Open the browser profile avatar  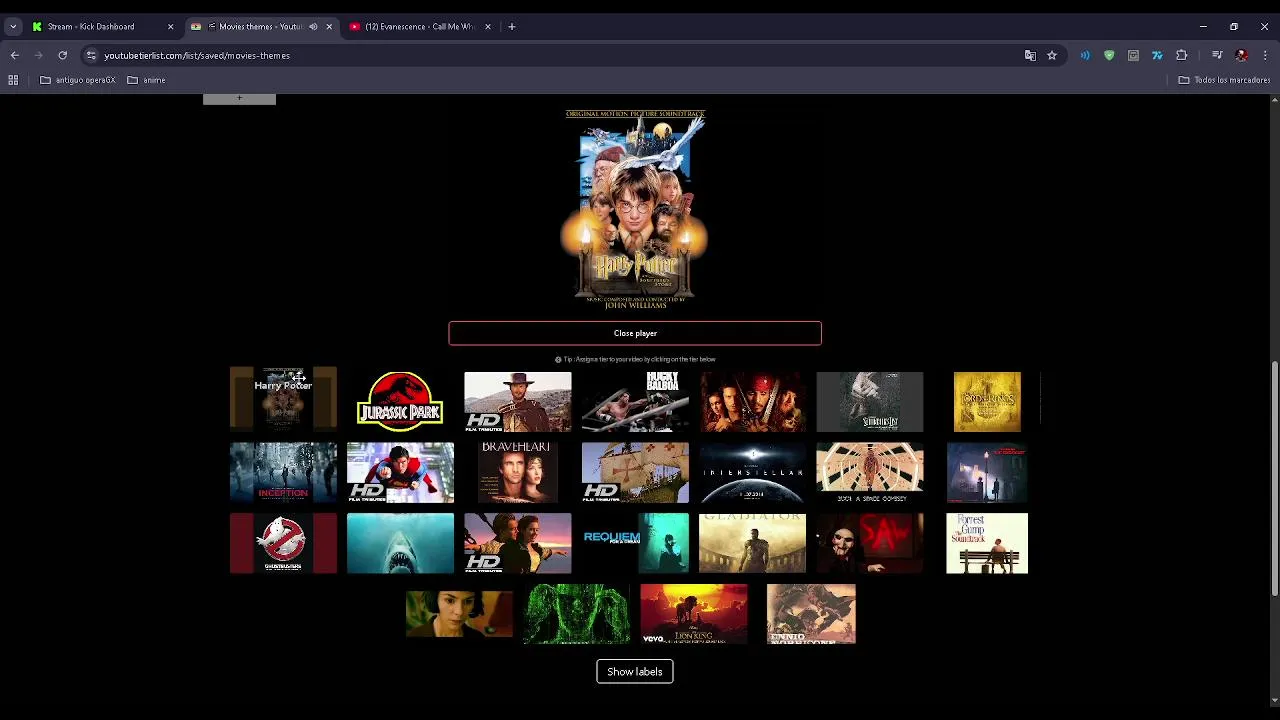click(1241, 56)
